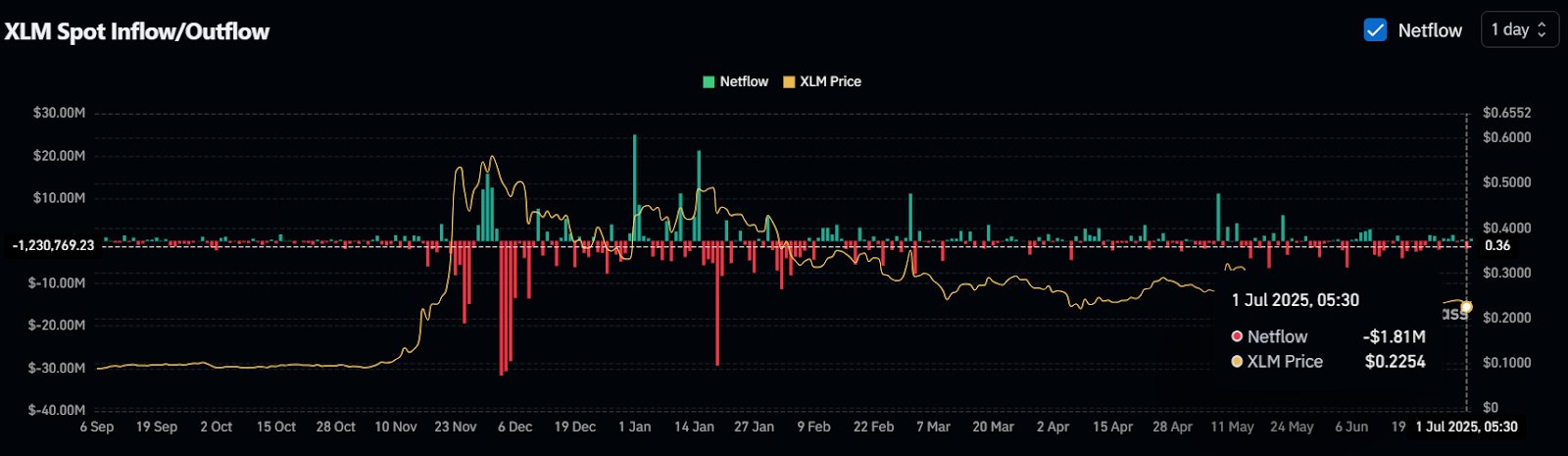Click the 1 Jul 2025, 05:30 axis label
Image resolution: width=1568 pixels, height=456 pixels.
click(x=1467, y=427)
